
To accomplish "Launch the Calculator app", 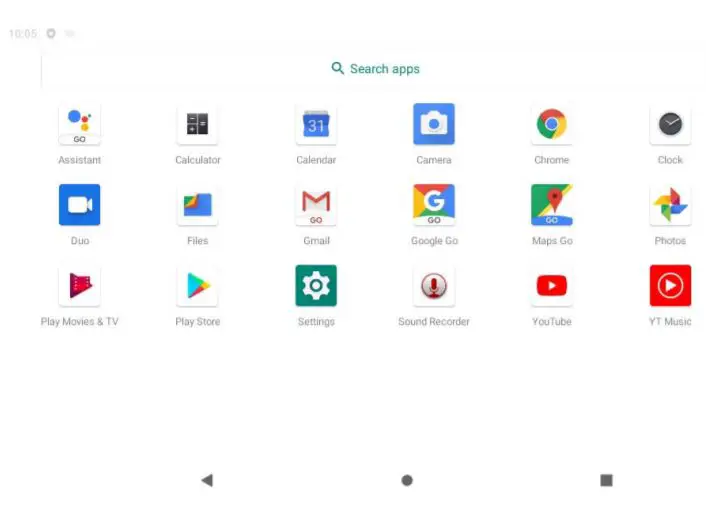I will pos(198,124).
